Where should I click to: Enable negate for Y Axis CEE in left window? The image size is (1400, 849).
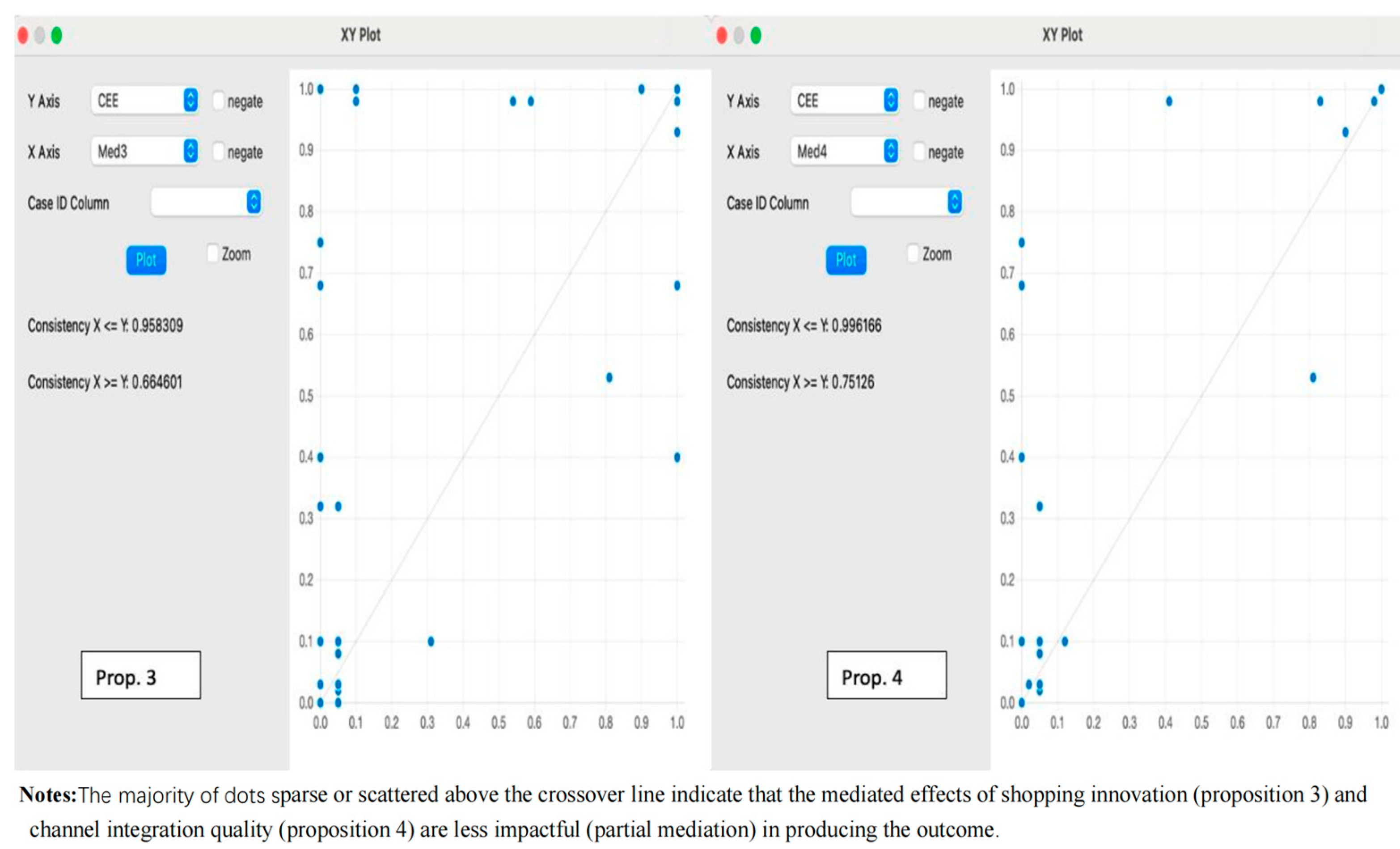[218, 101]
